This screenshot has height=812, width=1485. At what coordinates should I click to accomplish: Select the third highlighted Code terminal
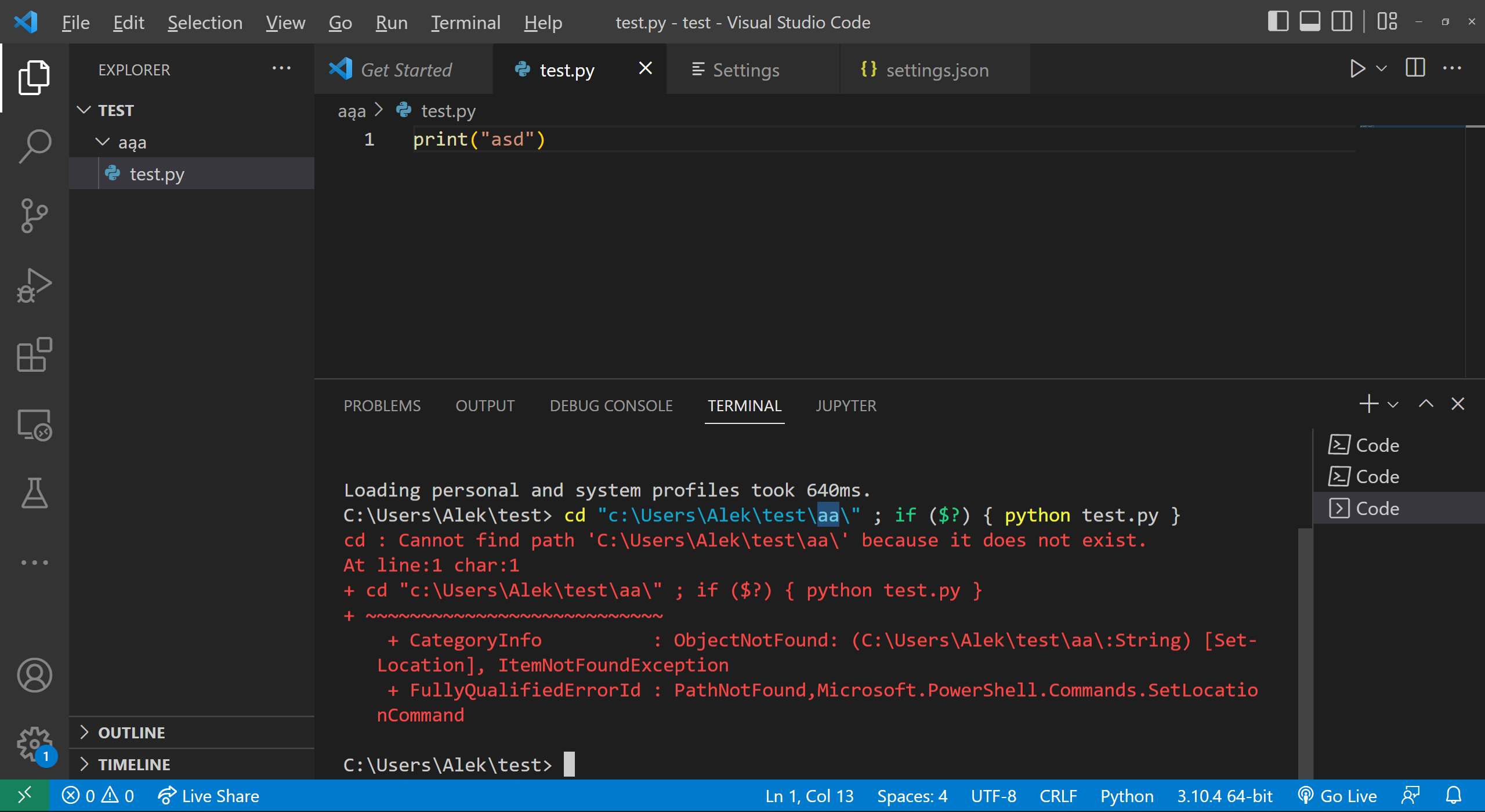pos(1398,508)
